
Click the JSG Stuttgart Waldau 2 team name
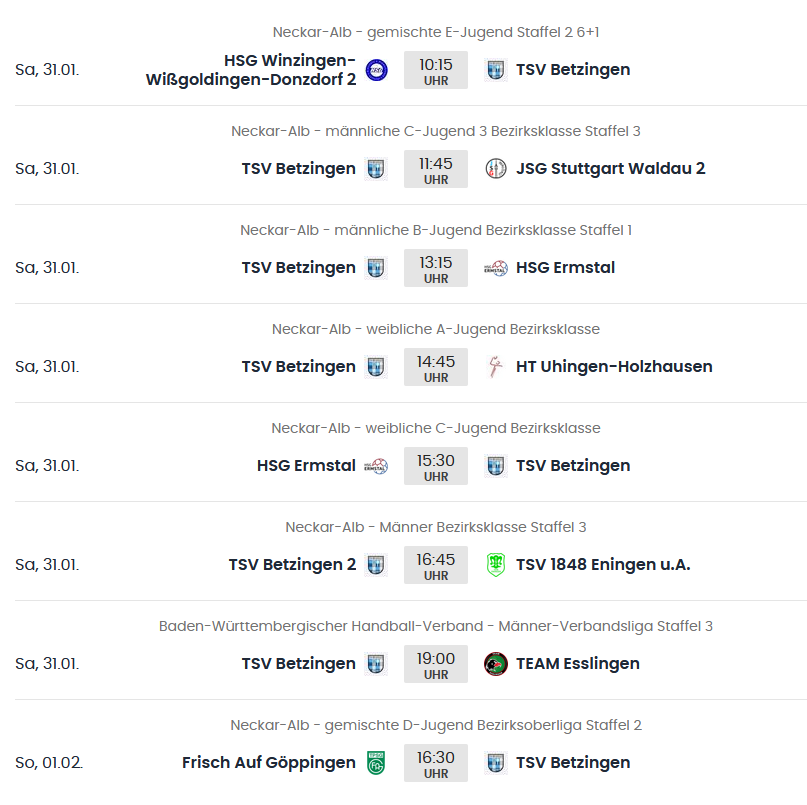click(610, 169)
